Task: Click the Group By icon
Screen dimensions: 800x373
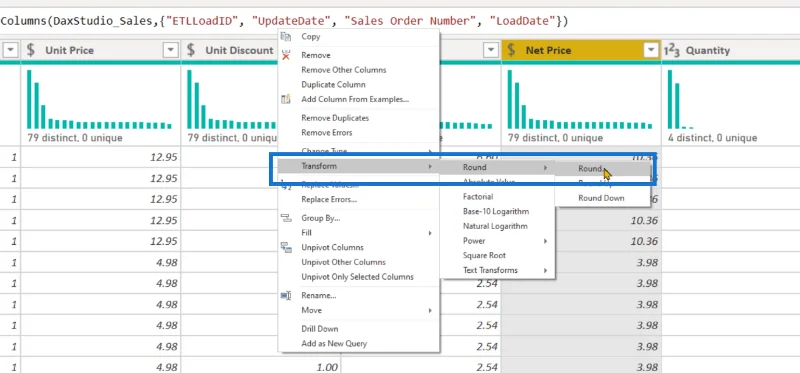Action: coord(286,218)
